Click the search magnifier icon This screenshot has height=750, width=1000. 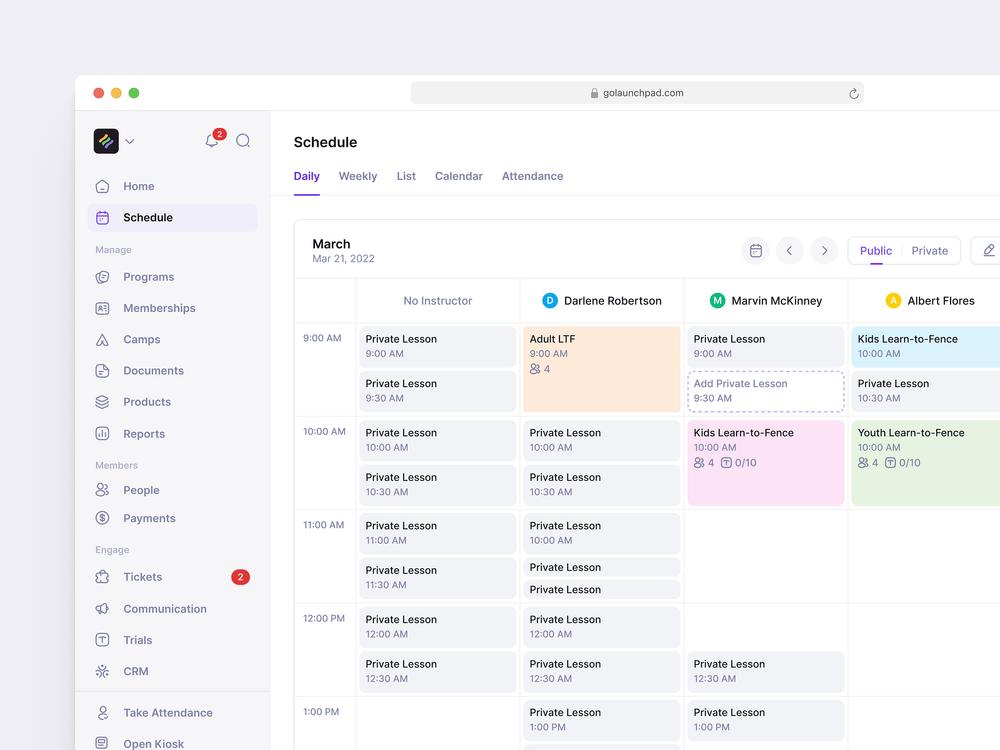point(243,141)
